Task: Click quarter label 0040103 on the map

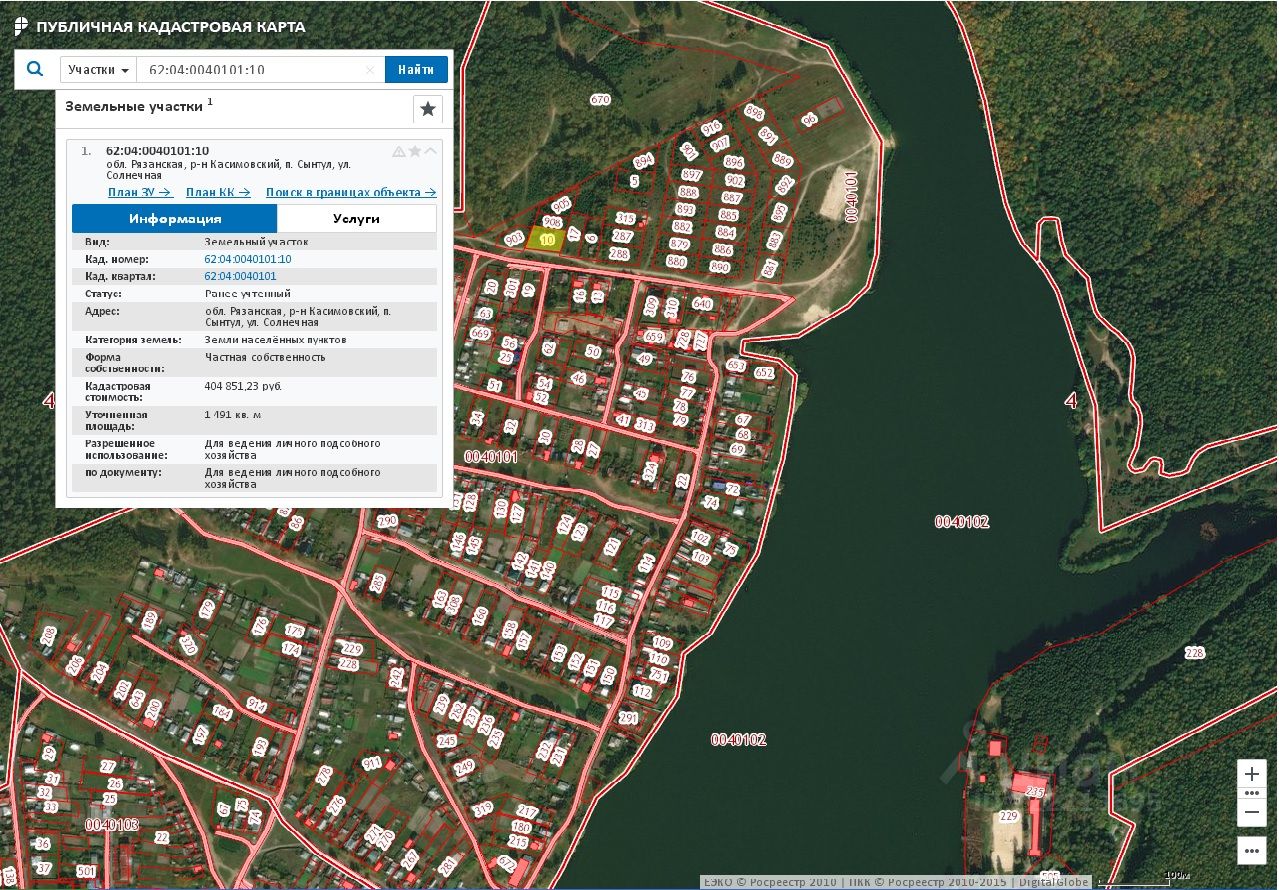Action: click(112, 825)
